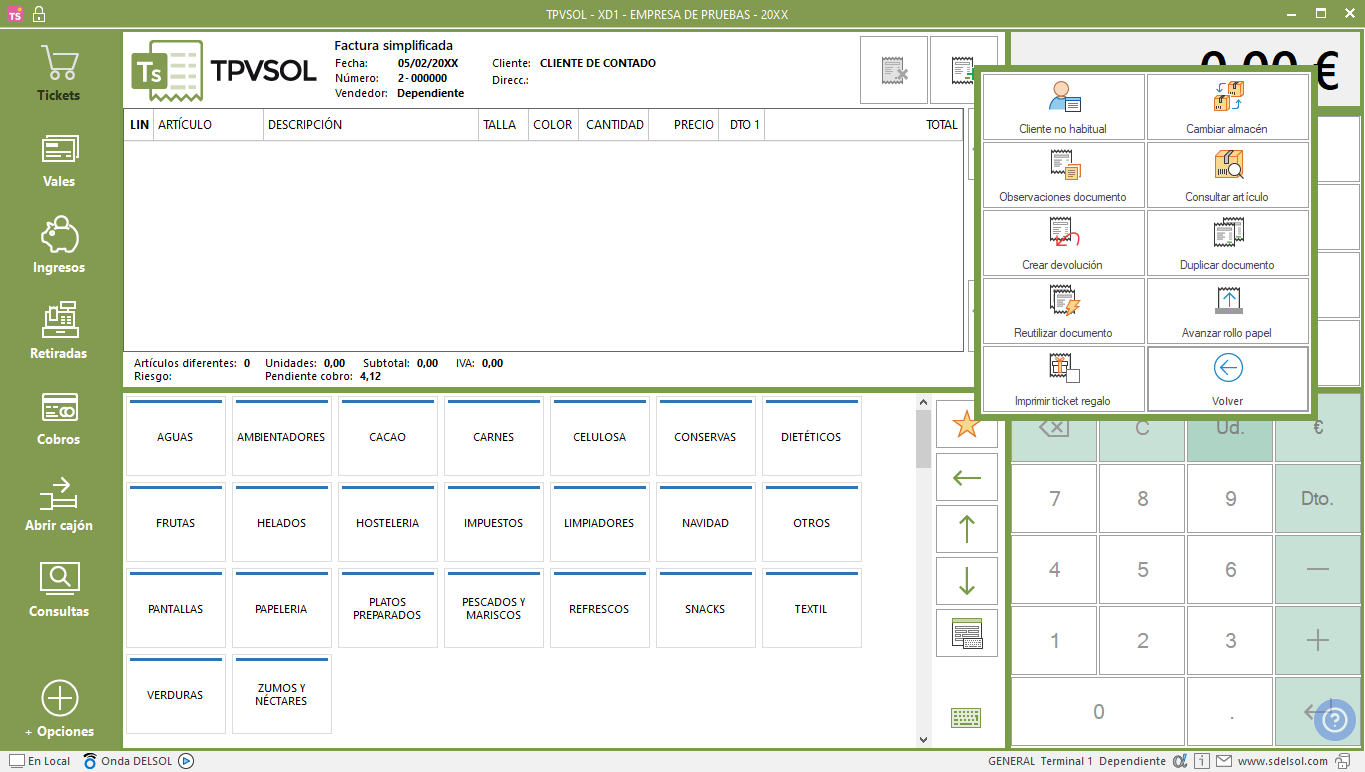Click the article list view button

tap(966, 633)
